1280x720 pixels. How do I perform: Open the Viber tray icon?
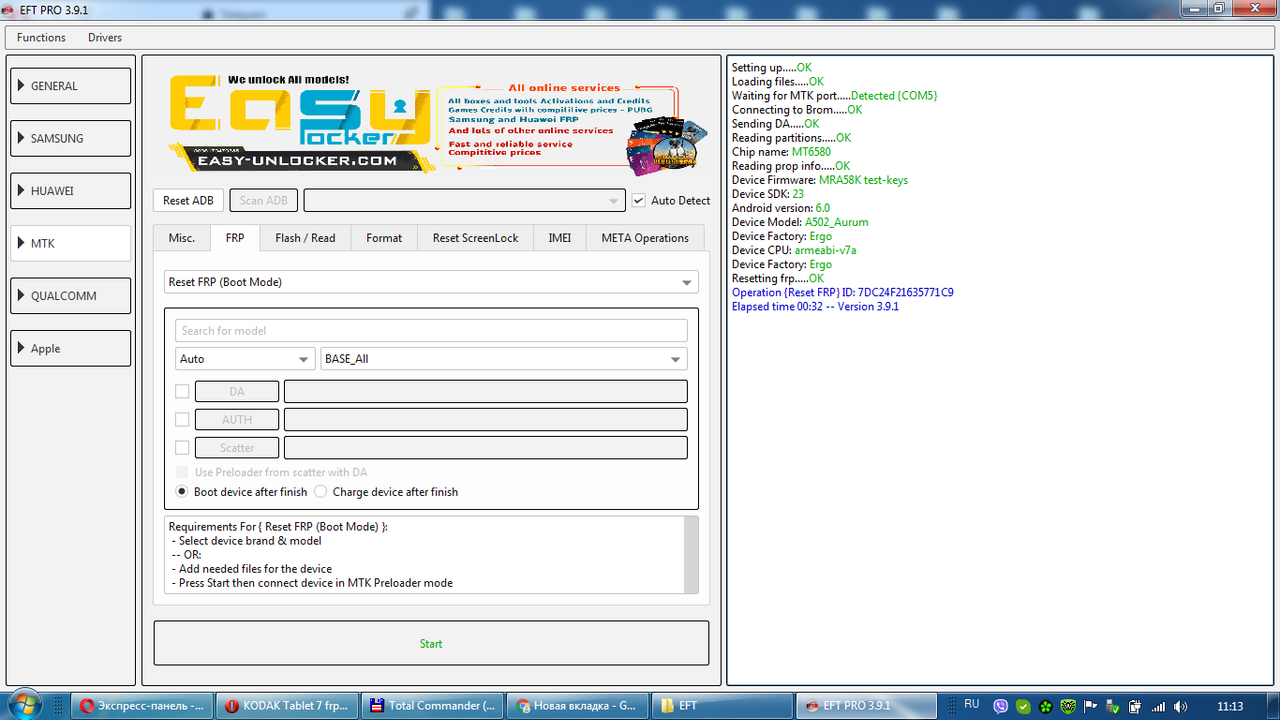tap(1001, 706)
